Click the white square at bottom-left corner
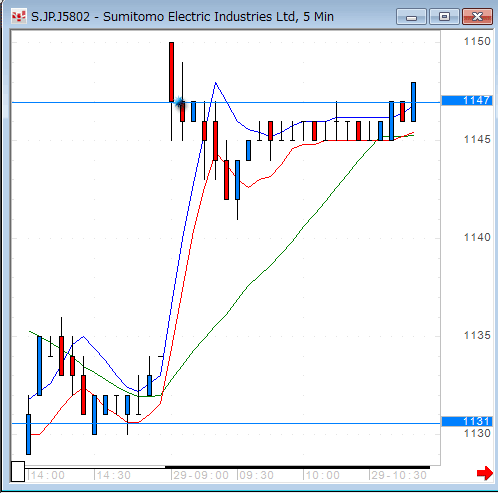This screenshot has width=498, height=493. tap(18, 471)
